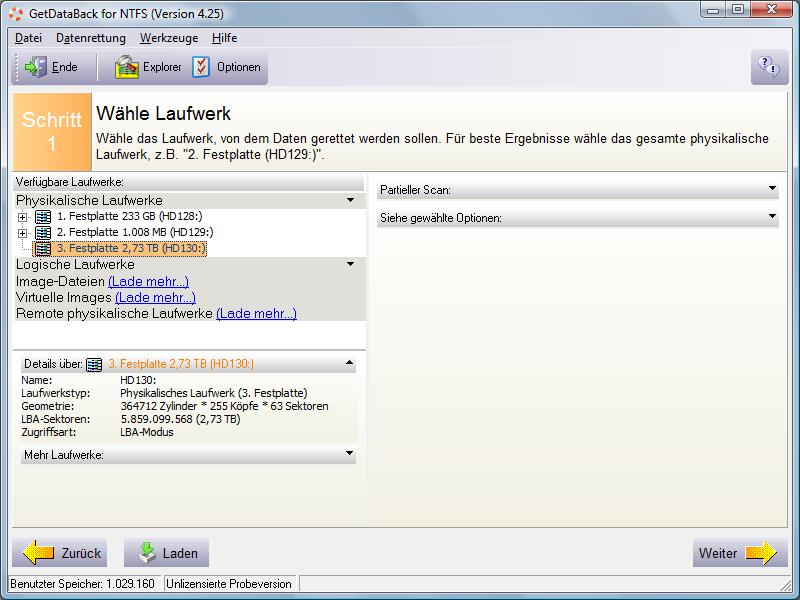Open the Datenrettung menu
This screenshot has height=600, width=800.
coord(91,38)
